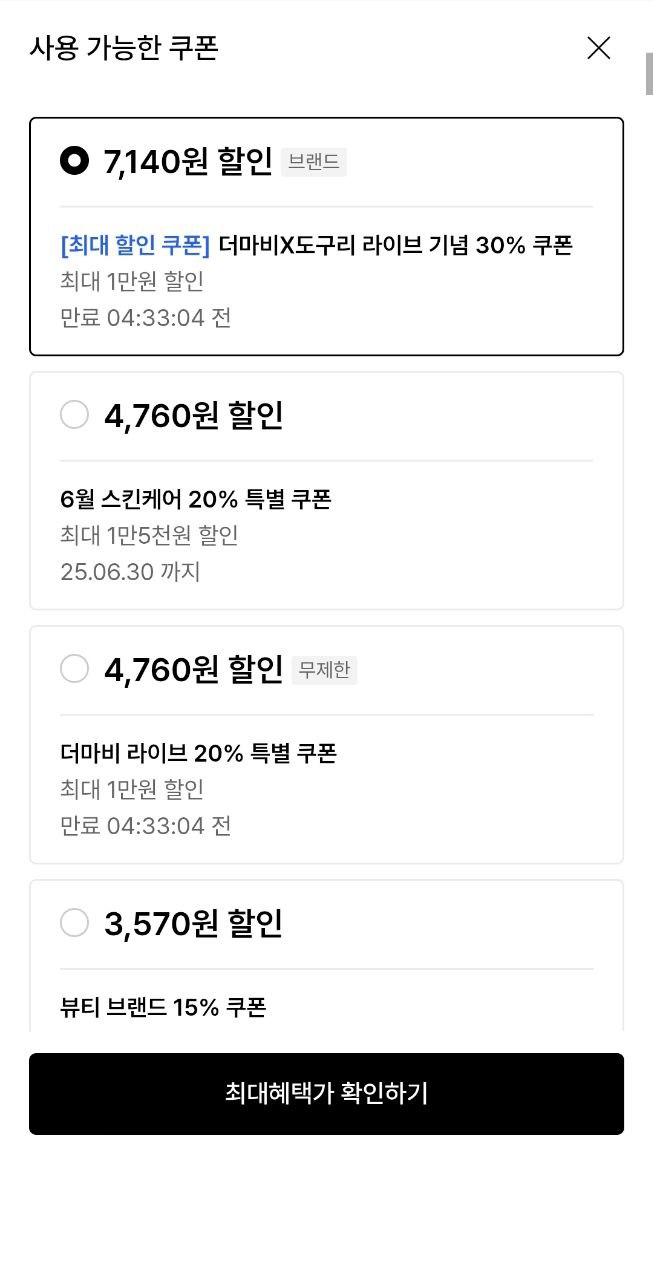Click the 6월 스킨케어 20% 특별 쿠폰 title
The image size is (653, 1280).
pyautogui.click(x=195, y=499)
